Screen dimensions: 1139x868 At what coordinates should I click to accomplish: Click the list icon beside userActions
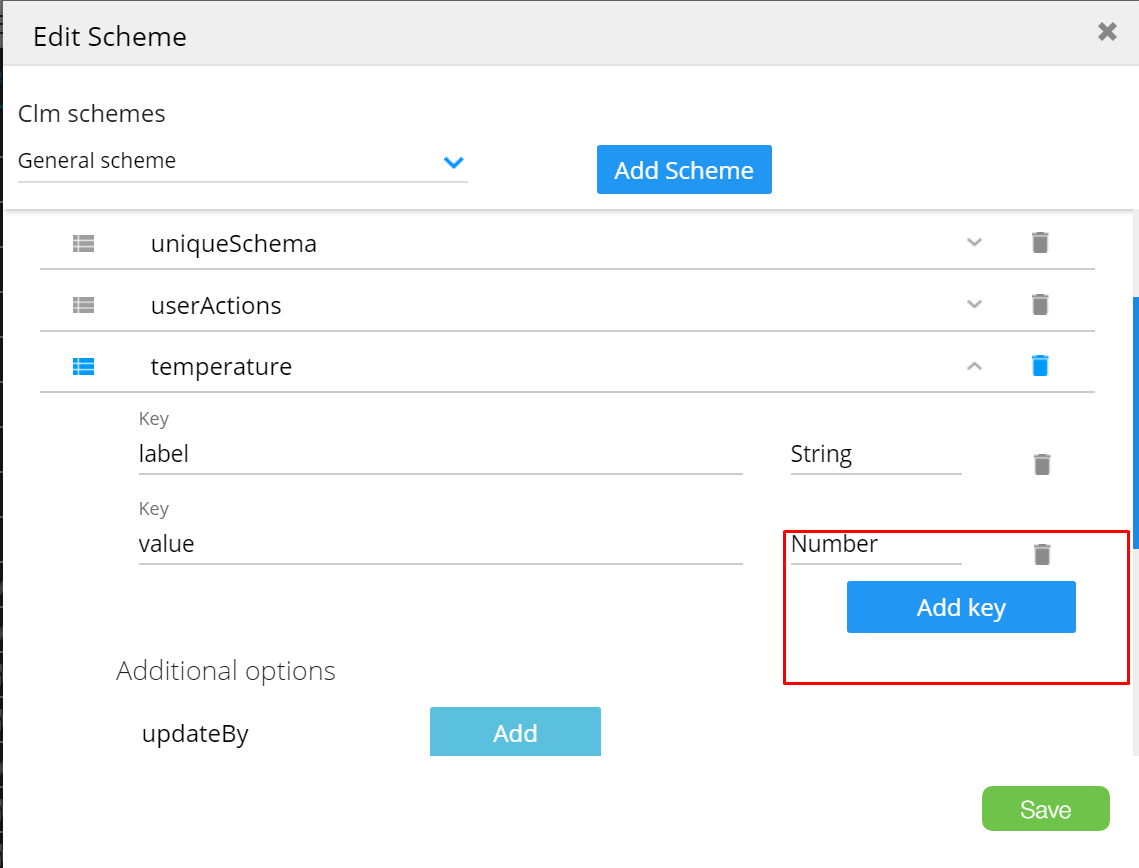[x=83, y=305]
